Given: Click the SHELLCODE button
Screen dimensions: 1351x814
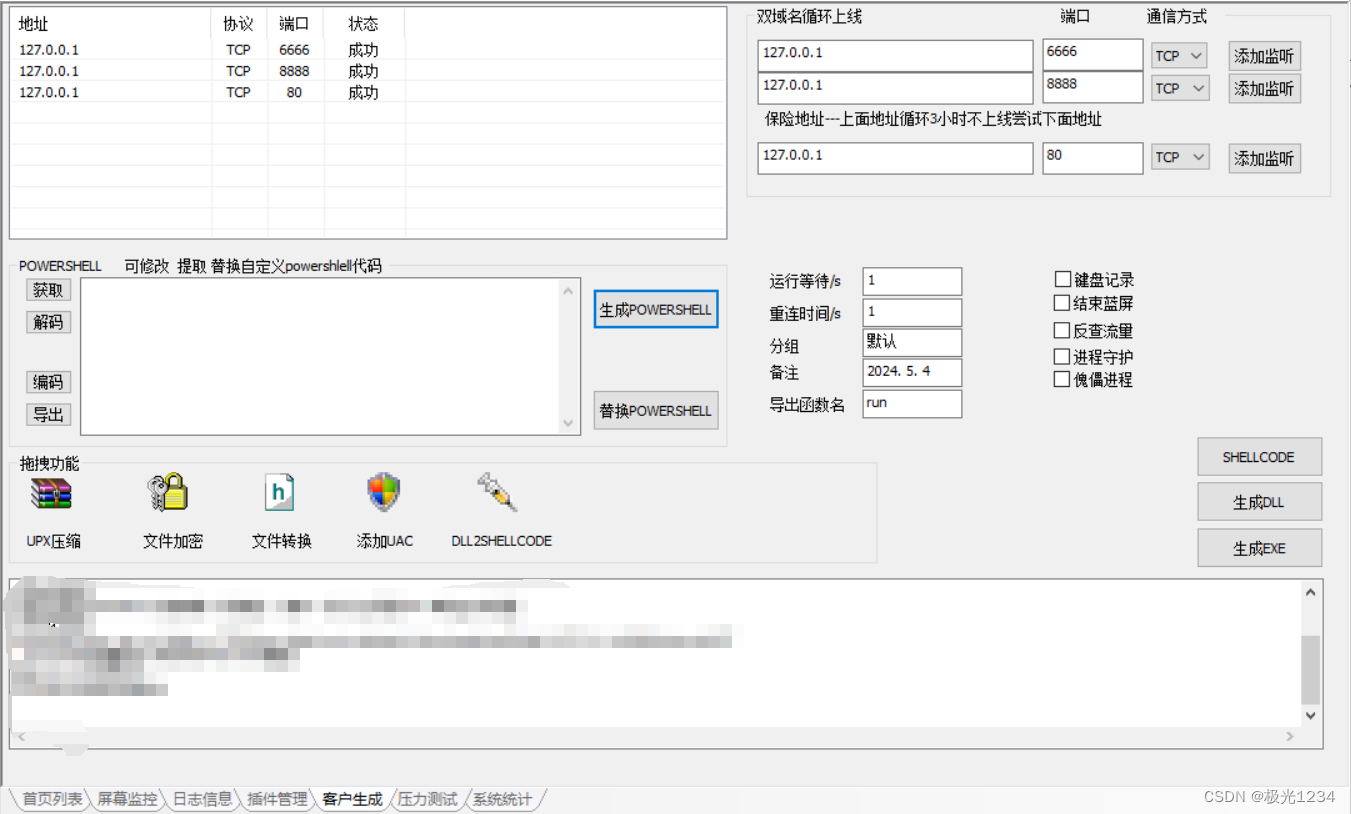Looking at the screenshot, I should (1260, 457).
